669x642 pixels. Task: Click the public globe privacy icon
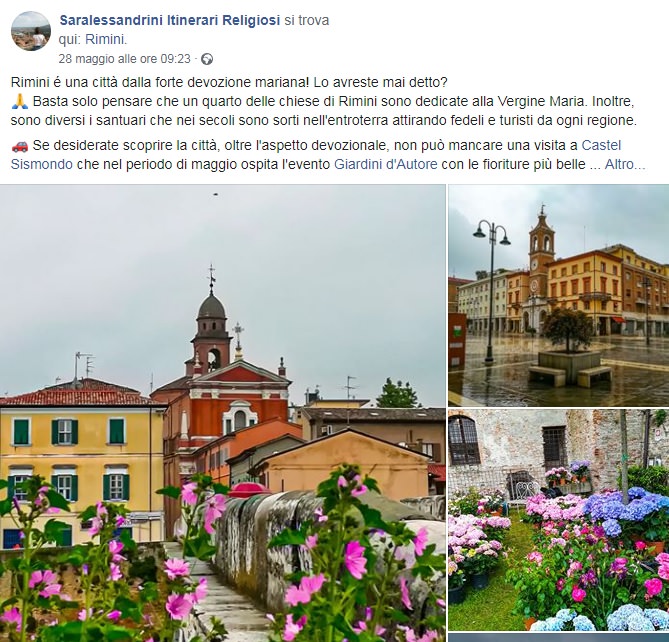(x=207, y=59)
